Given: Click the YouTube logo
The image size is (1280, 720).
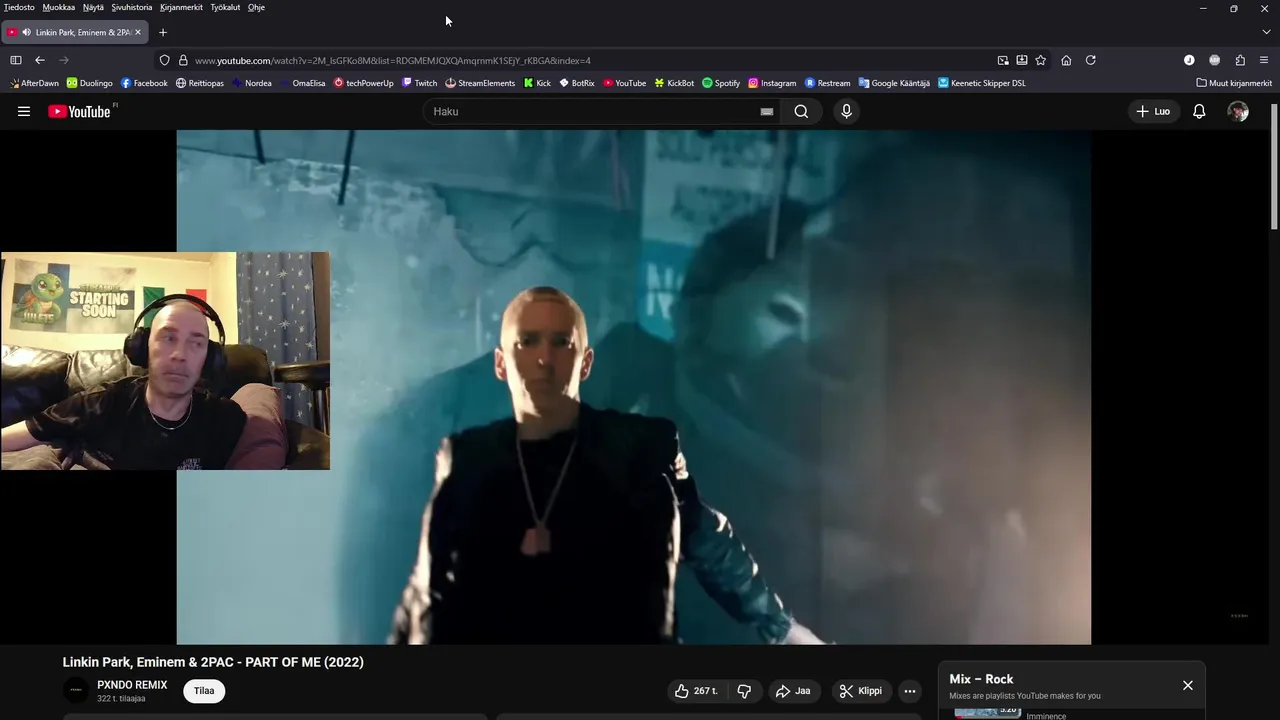Looking at the screenshot, I should pyautogui.click(x=81, y=111).
